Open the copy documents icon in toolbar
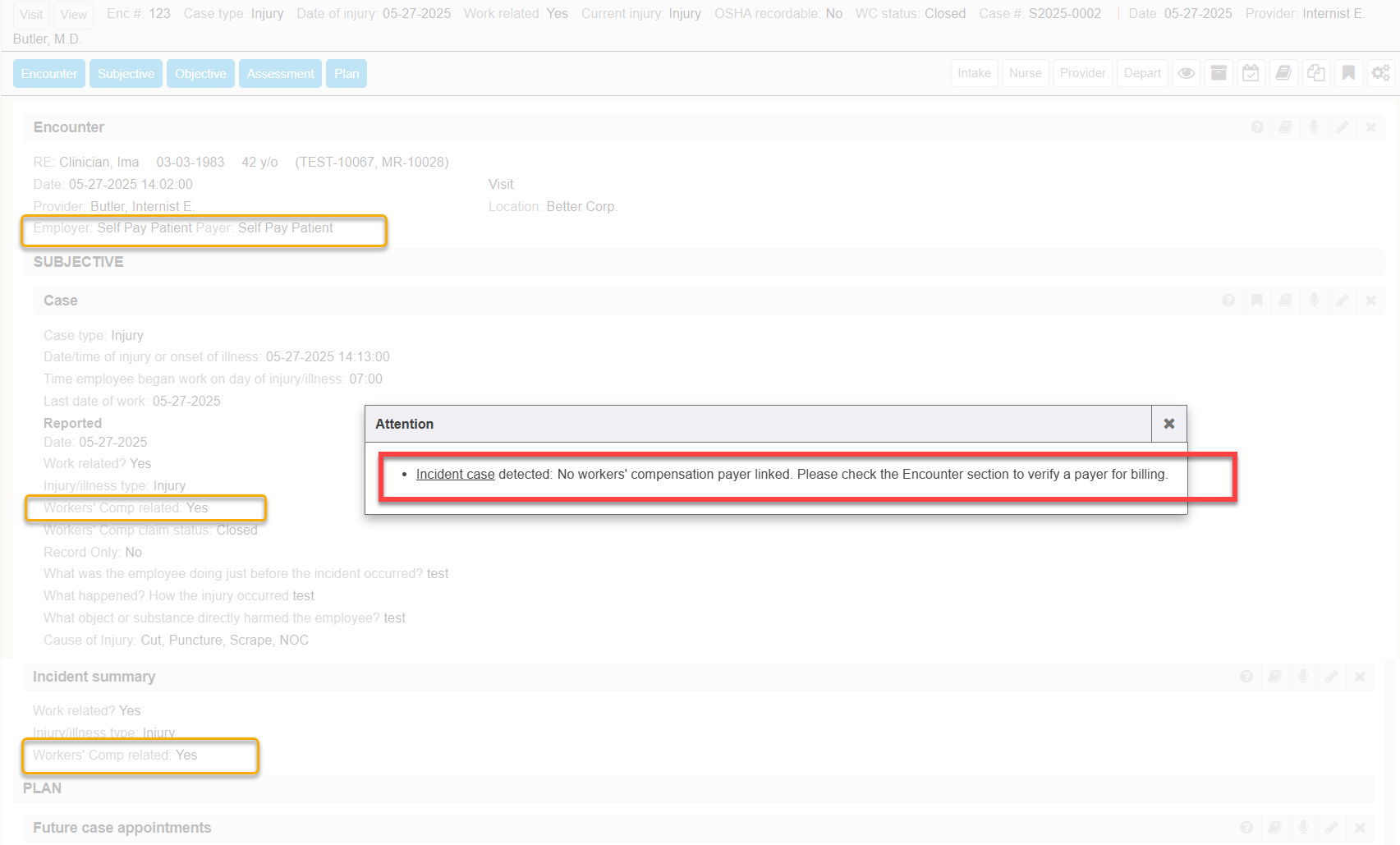The image size is (1400, 845). pyautogui.click(x=1315, y=73)
